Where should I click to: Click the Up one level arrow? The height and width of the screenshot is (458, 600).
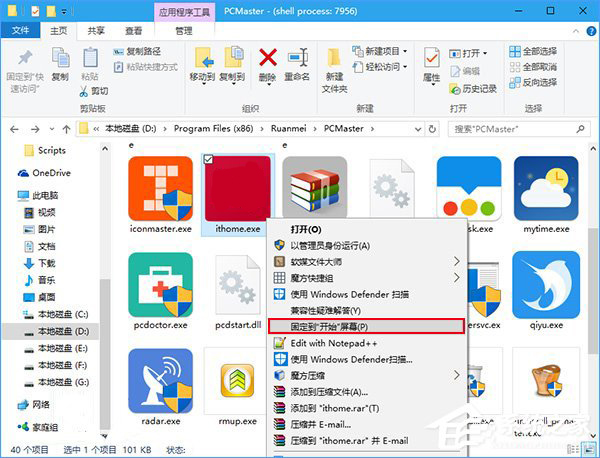66,129
